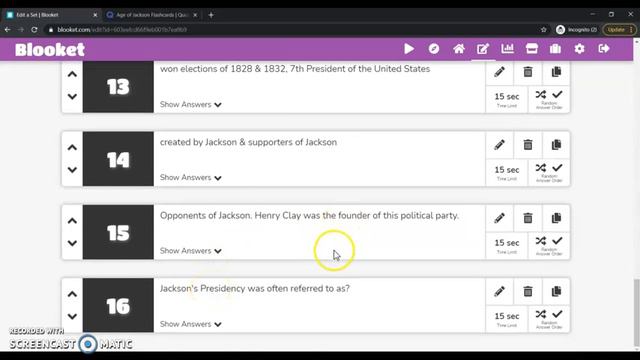The width and height of the screenshot is (640, 360).
Task: Open the Discover compass icon
Action: pyautogui.click(x=434, y=49)
